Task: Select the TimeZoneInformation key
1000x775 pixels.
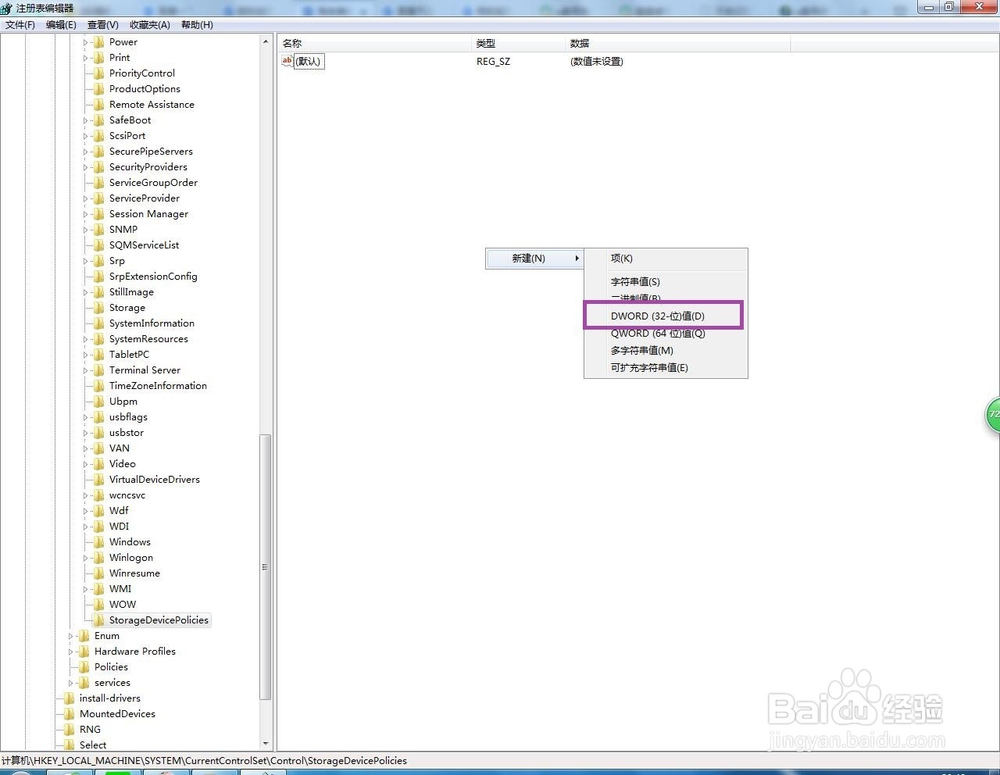Action: [x=158, y=386]
